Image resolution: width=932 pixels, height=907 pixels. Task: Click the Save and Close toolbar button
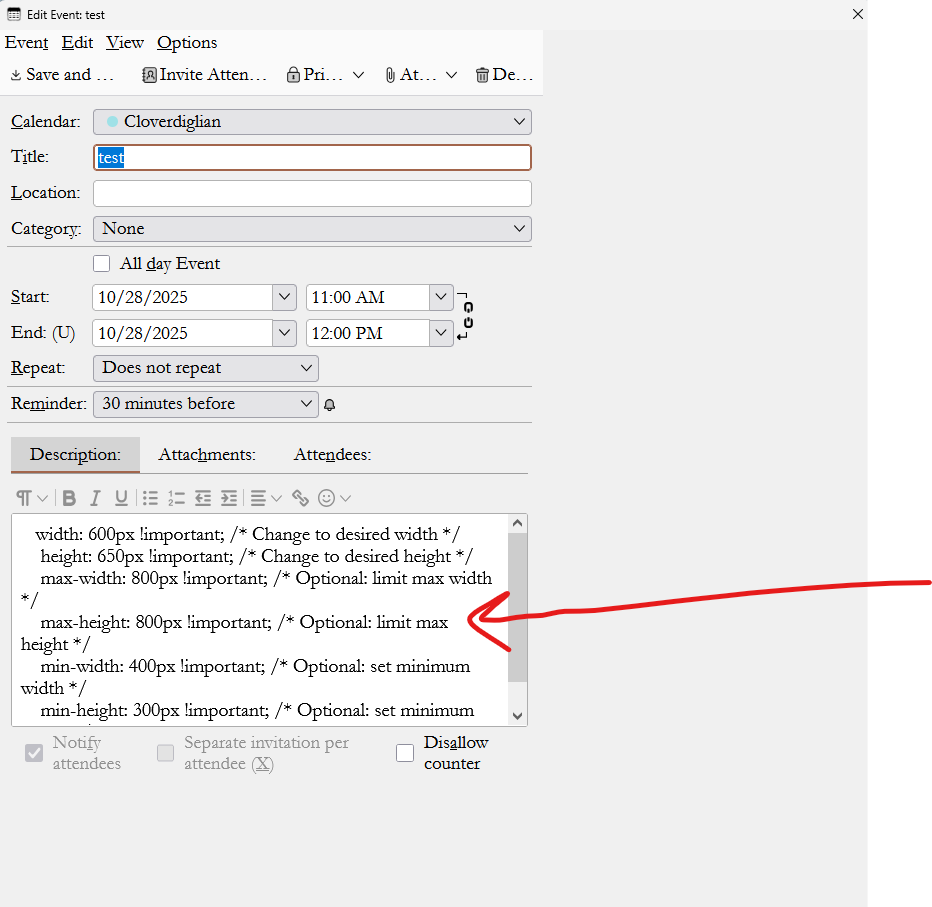[x=62, y=75]
